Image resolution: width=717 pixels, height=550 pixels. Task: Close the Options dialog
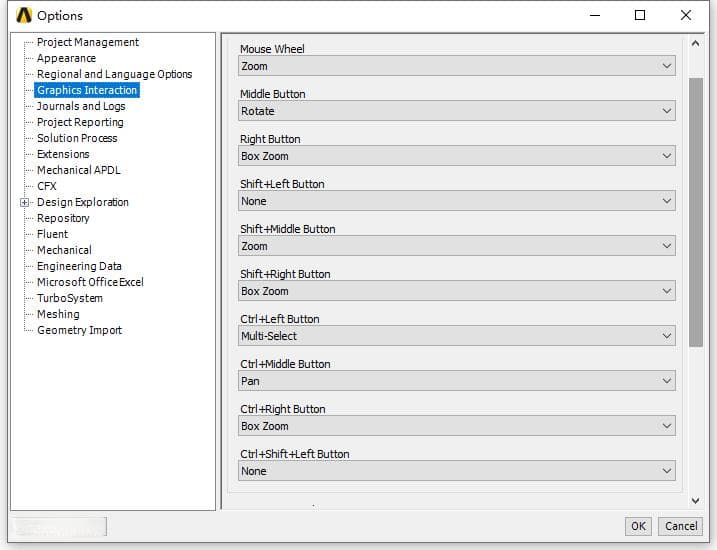point(685,15)
